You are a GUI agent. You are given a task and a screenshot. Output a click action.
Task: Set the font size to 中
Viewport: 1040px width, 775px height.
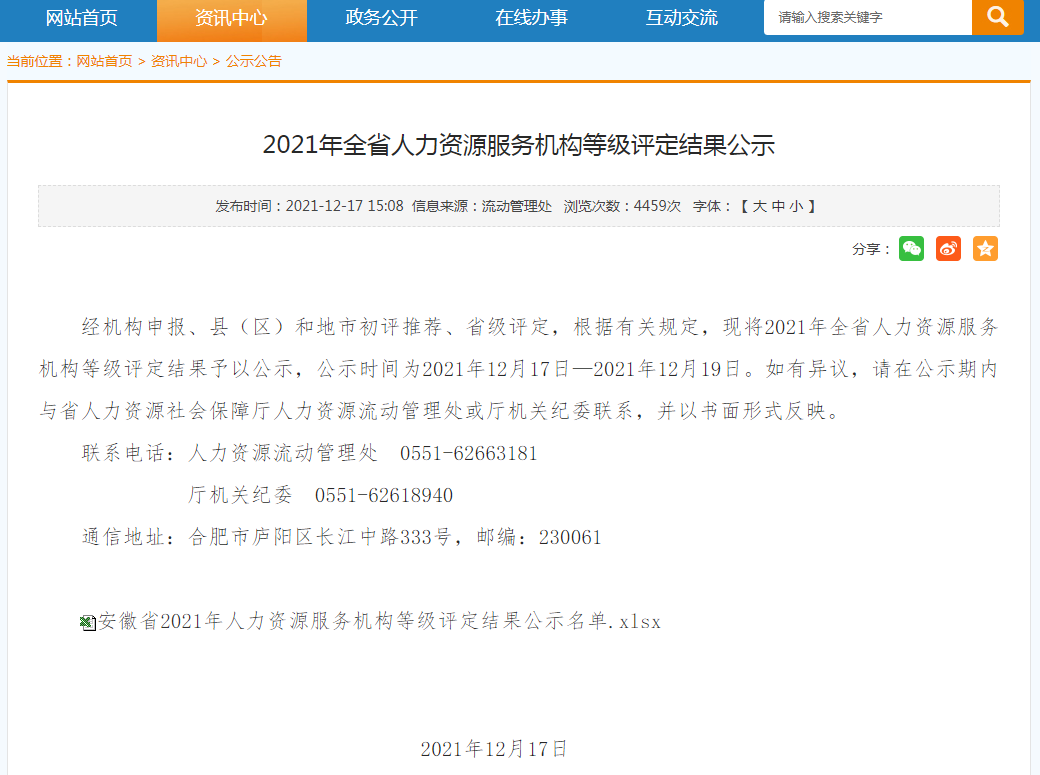778,206
